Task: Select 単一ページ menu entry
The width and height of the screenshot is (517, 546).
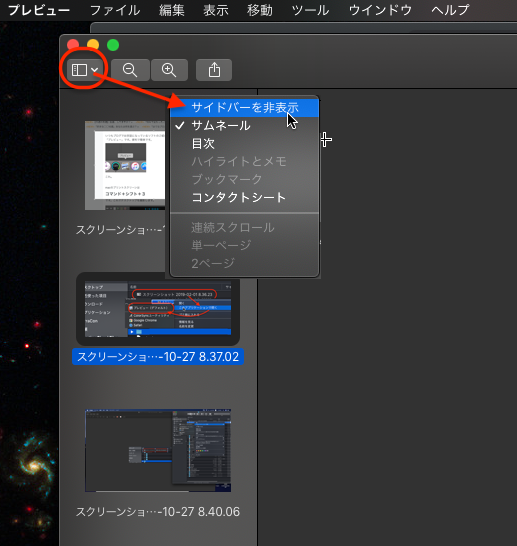Action: tap(244, 245)
